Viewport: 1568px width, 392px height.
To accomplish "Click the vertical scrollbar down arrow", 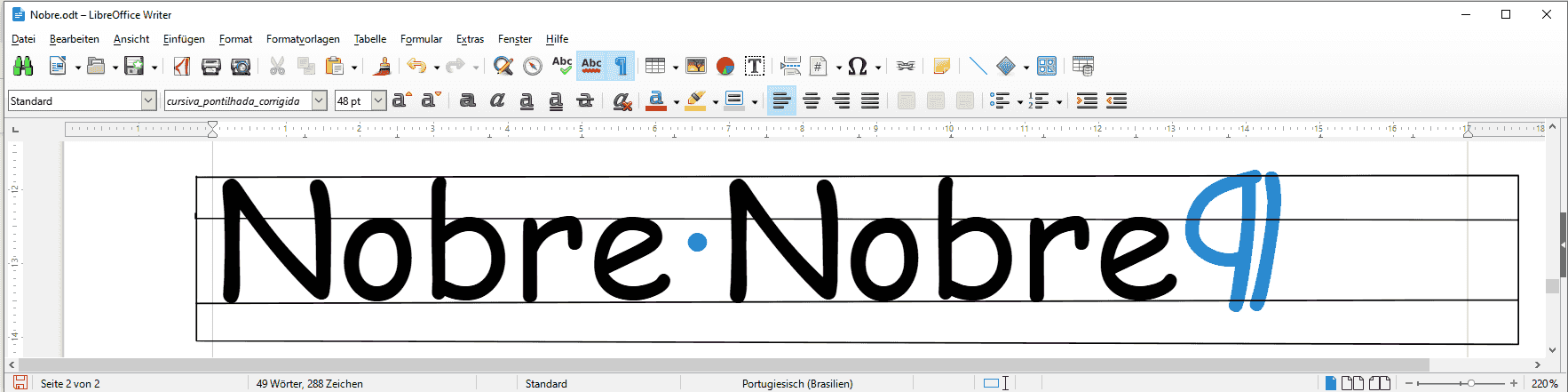I will (x=1552, y=350).
